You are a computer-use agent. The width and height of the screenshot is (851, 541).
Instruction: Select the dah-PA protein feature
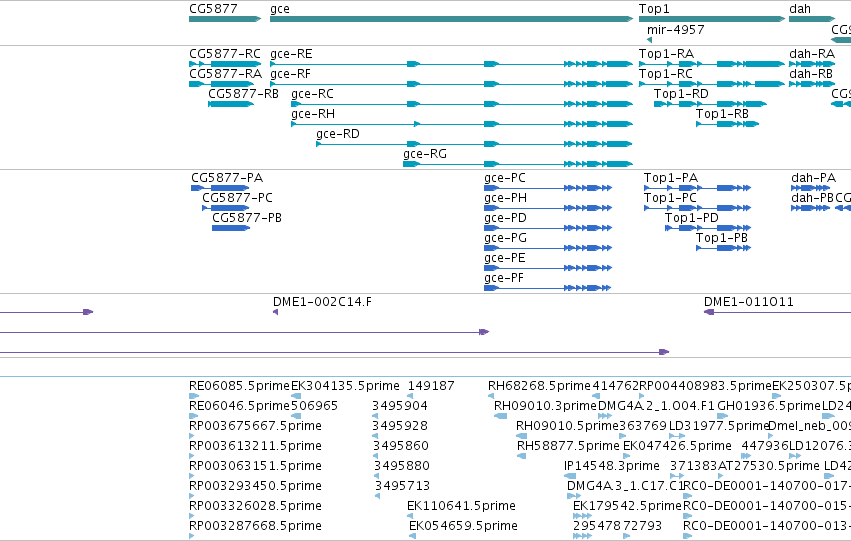pos(811,188)
